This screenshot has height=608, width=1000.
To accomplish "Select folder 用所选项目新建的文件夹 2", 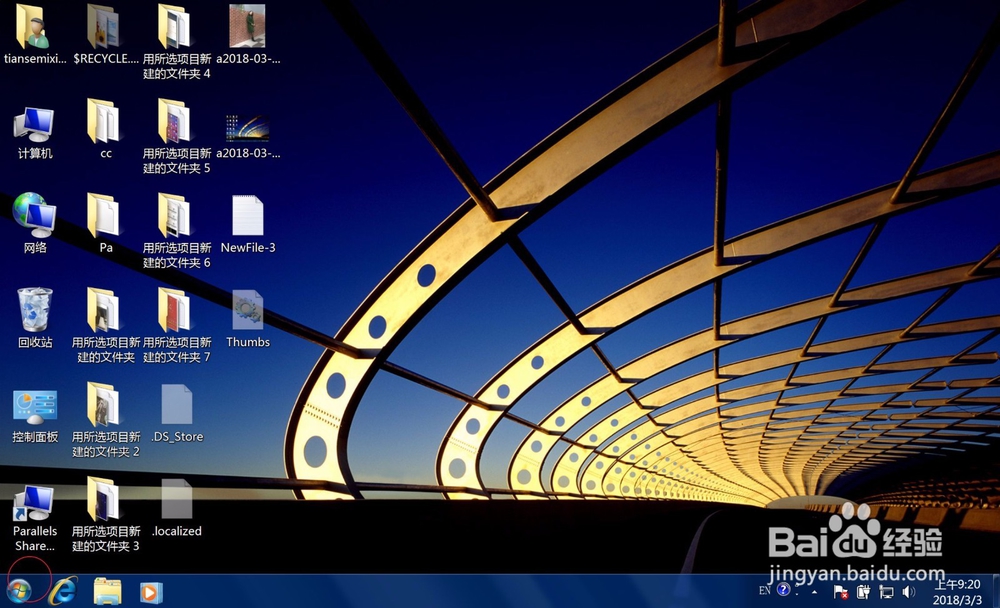I will (x=105, y=406).
